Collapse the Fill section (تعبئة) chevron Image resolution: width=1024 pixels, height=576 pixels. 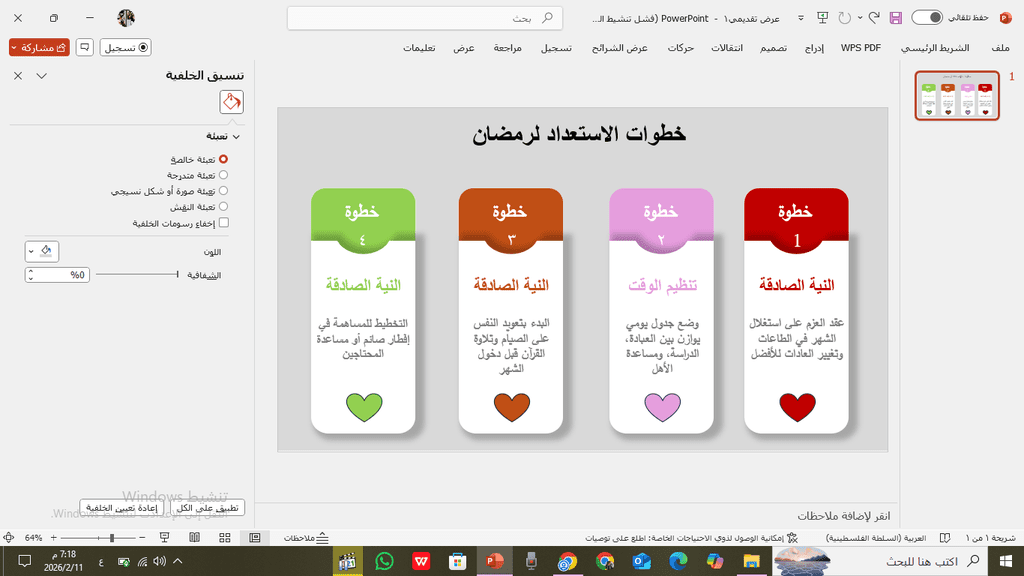pos(236,136)
